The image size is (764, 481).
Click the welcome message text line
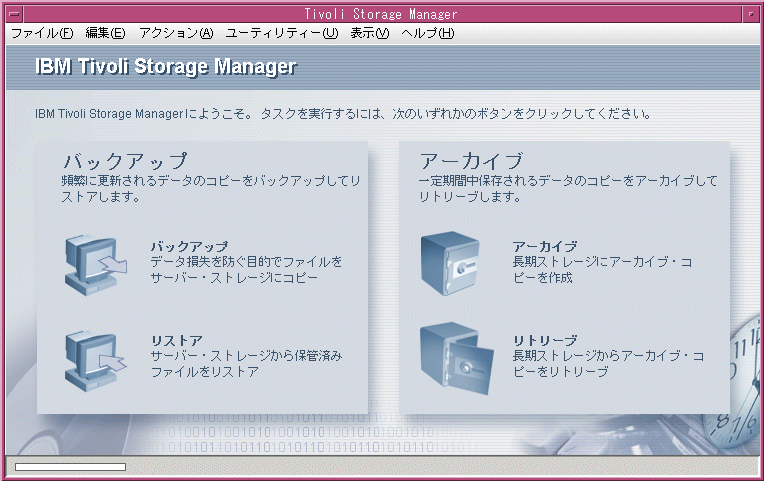pyautogui.click(x=343, y=114)
